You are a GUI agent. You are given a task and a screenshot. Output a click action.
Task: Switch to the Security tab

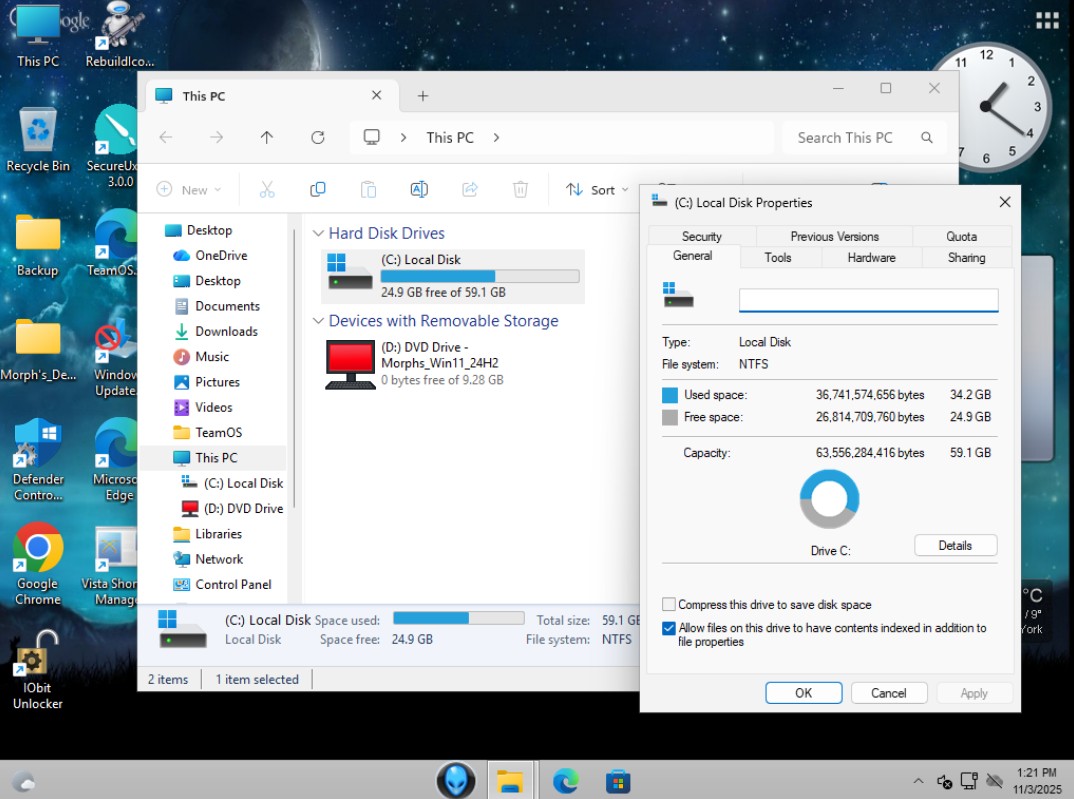tap(701, 237)
